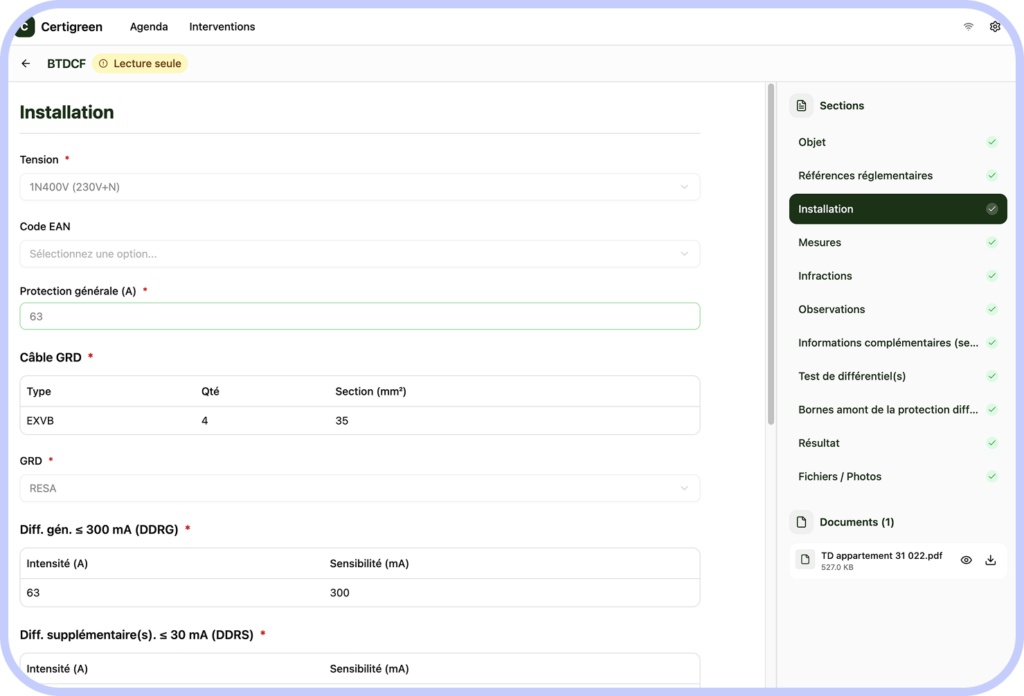Open Test de différentiel(s) section
Image resolution: width=1024 pixels, height=696 pixels.
[x=898, y=376]
